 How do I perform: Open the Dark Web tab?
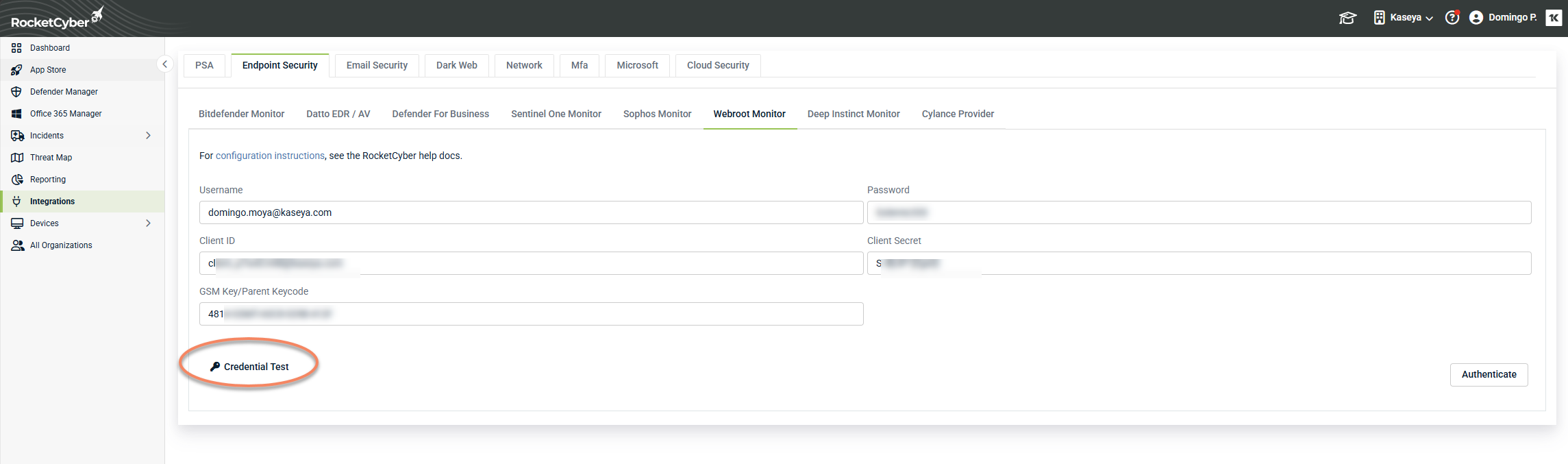click(x=457, y=65)
